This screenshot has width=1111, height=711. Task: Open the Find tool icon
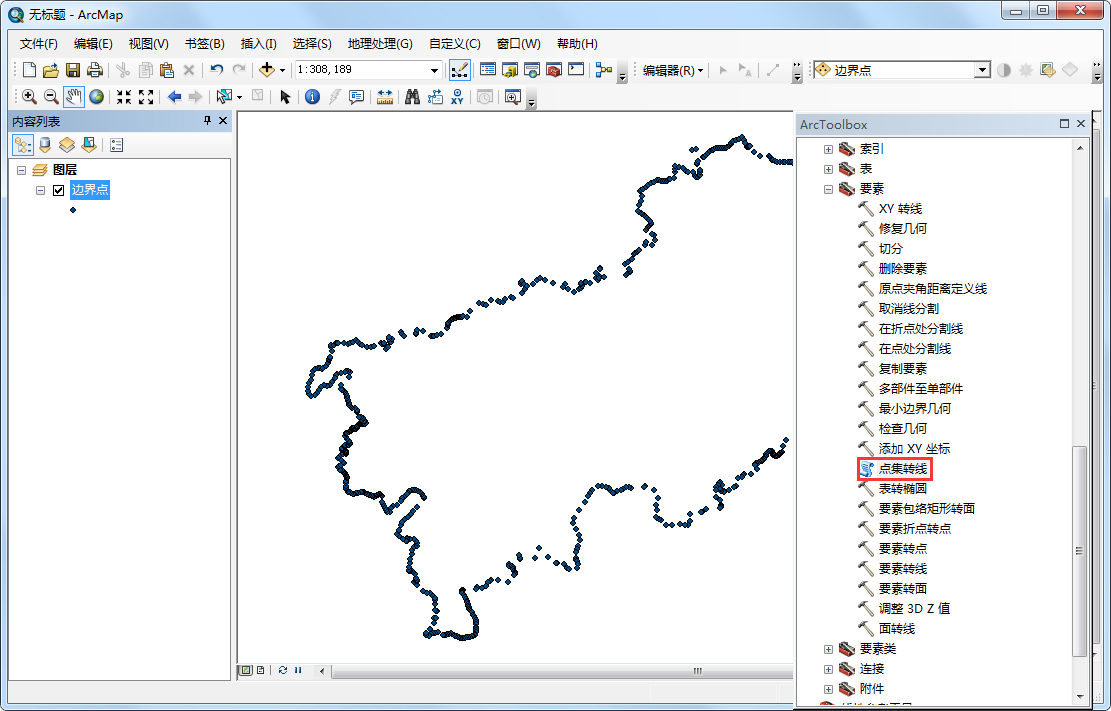click(413, 95)
